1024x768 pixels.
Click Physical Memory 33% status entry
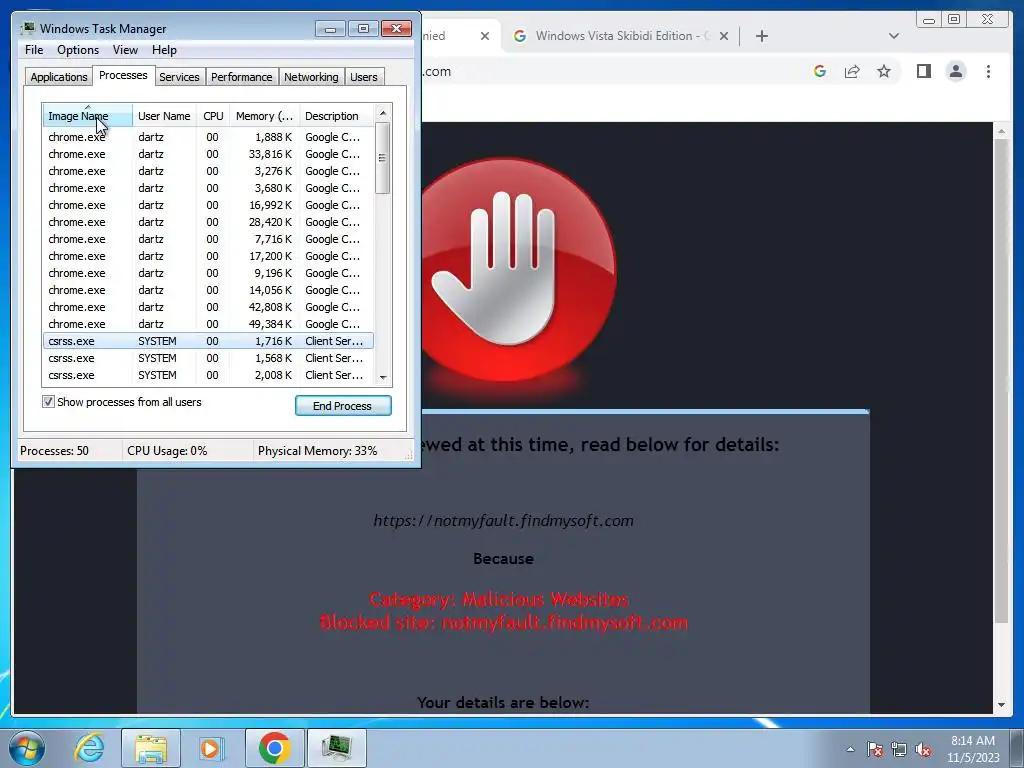(x=317, y=451)
